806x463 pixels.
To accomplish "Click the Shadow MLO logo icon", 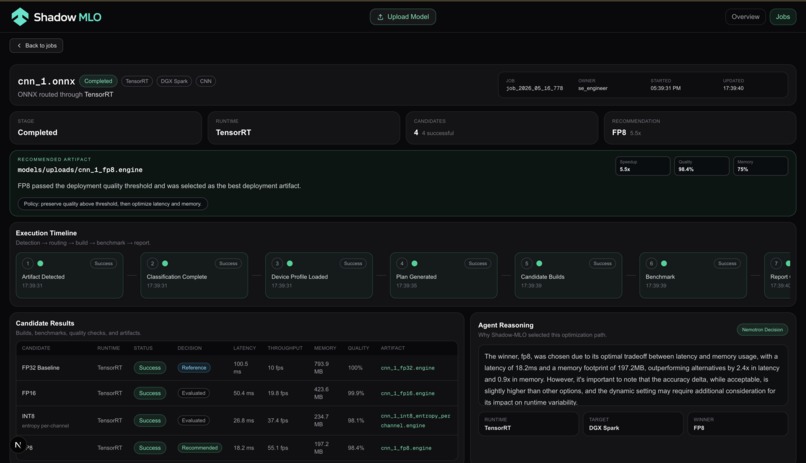I will click(x=20, y=17).
